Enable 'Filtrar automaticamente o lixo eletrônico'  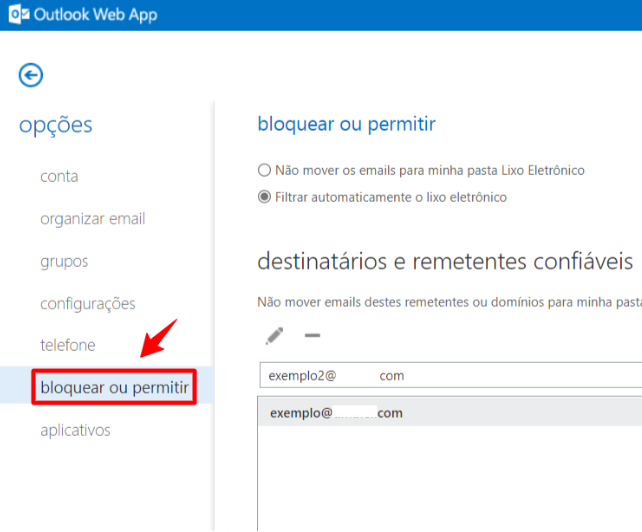point(264,197)
